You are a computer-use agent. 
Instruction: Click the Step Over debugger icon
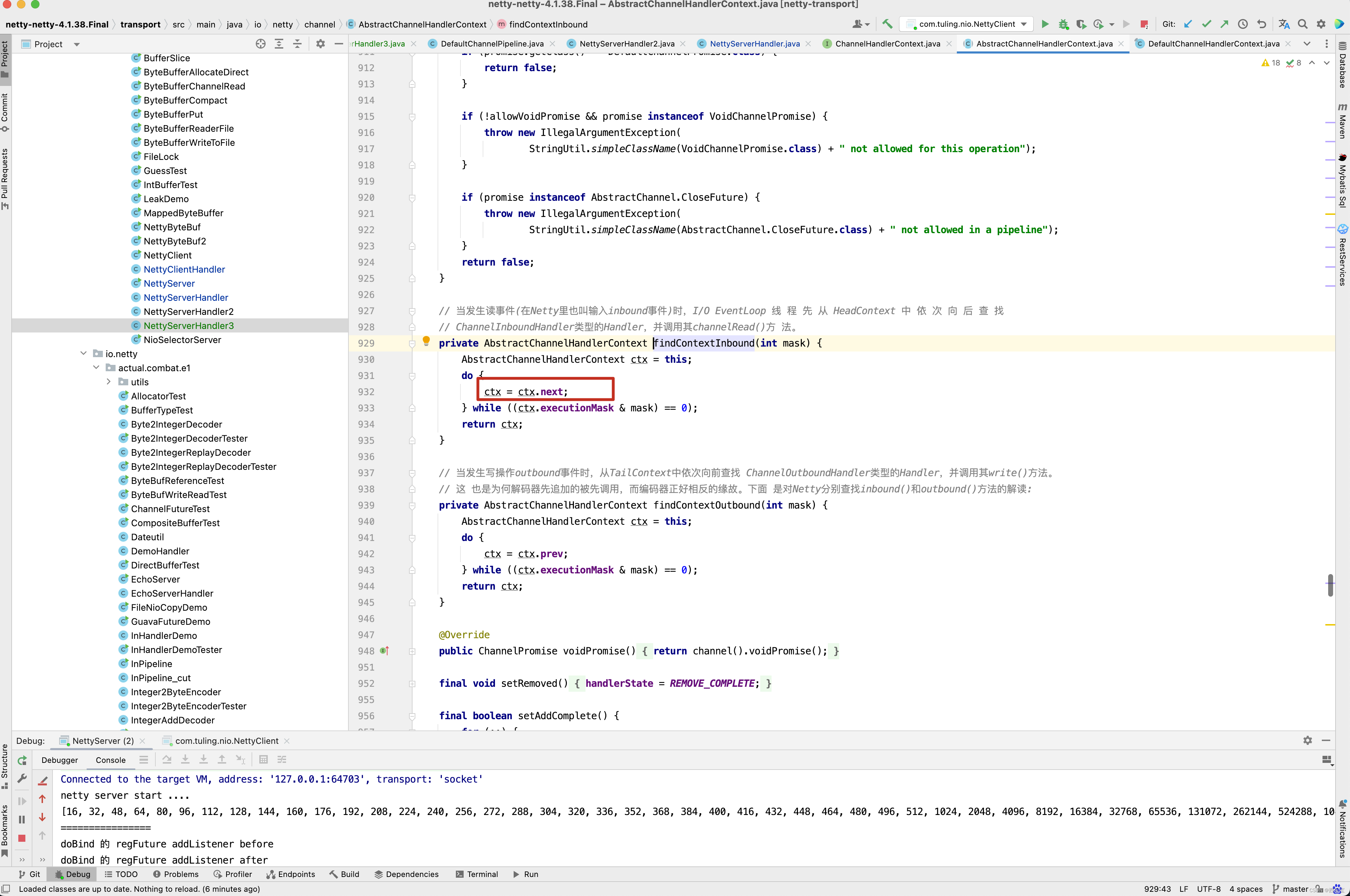(167, 759)
